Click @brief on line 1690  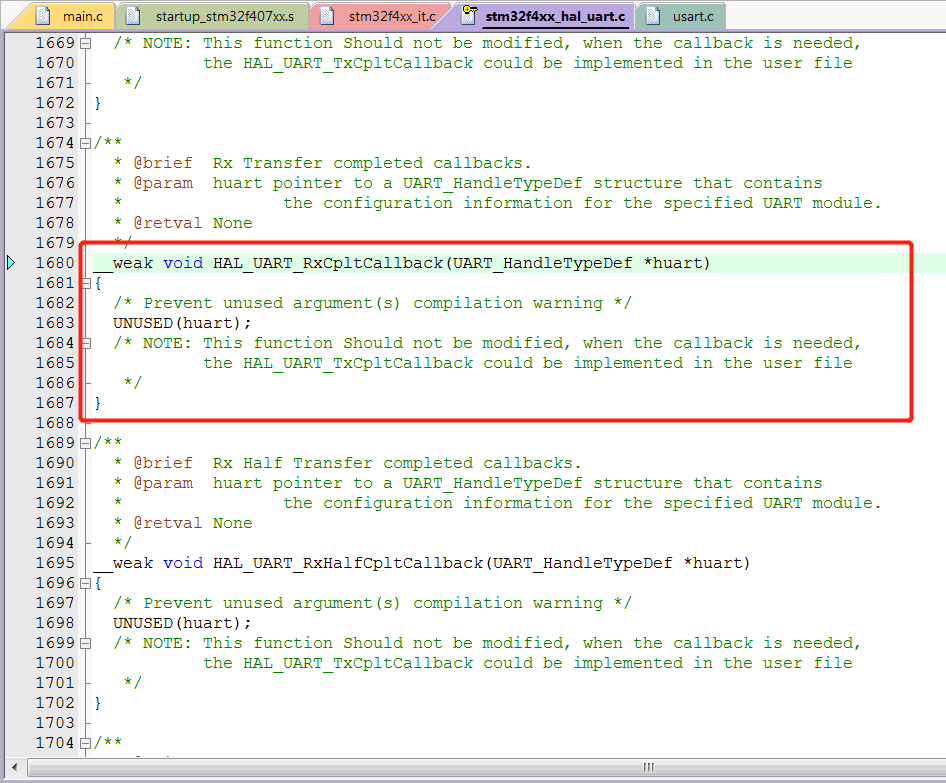163,463
